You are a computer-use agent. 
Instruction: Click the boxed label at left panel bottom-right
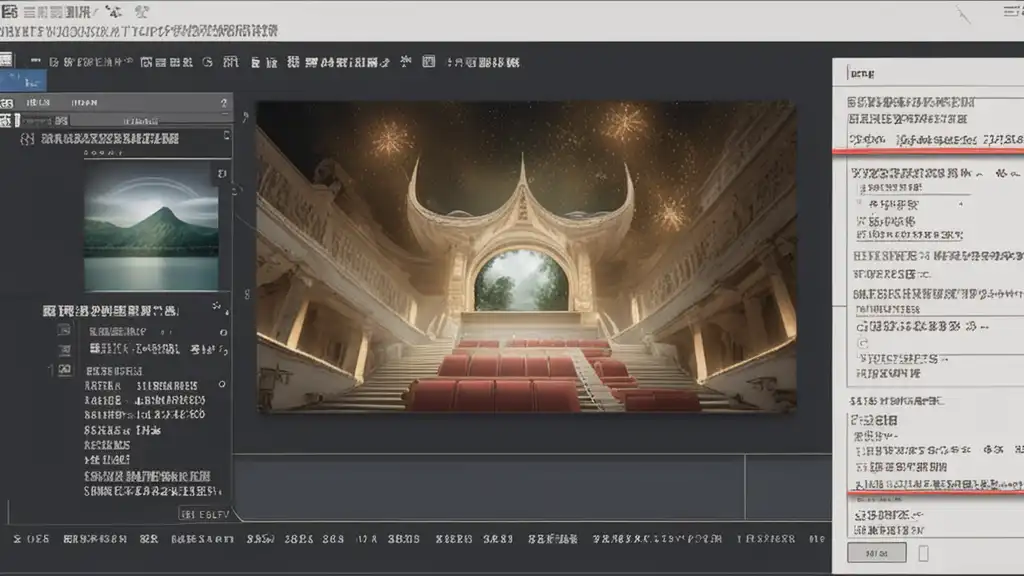(x=205, y=515)
